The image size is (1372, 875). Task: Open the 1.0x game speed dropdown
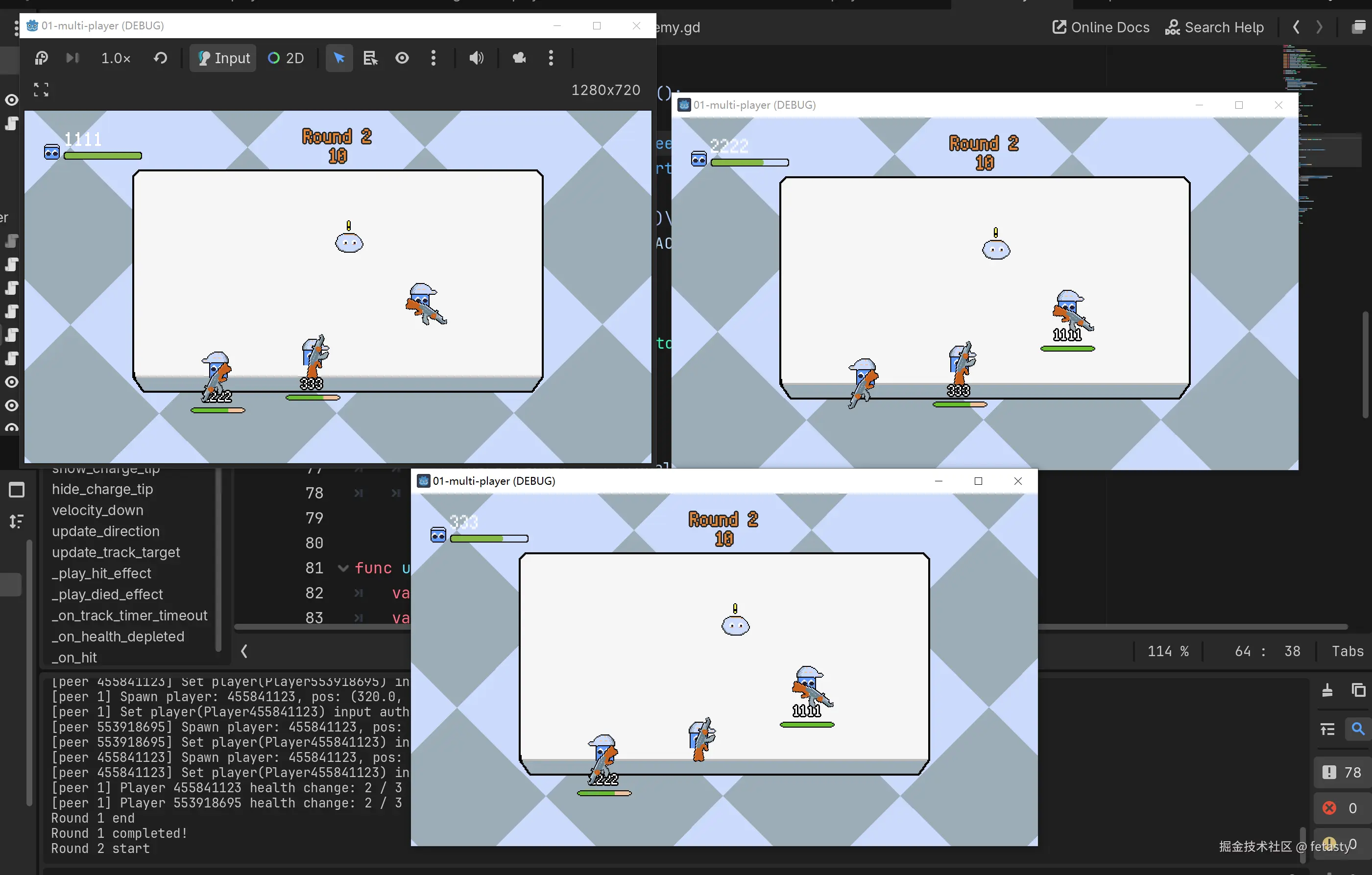(x=116, y=58)
